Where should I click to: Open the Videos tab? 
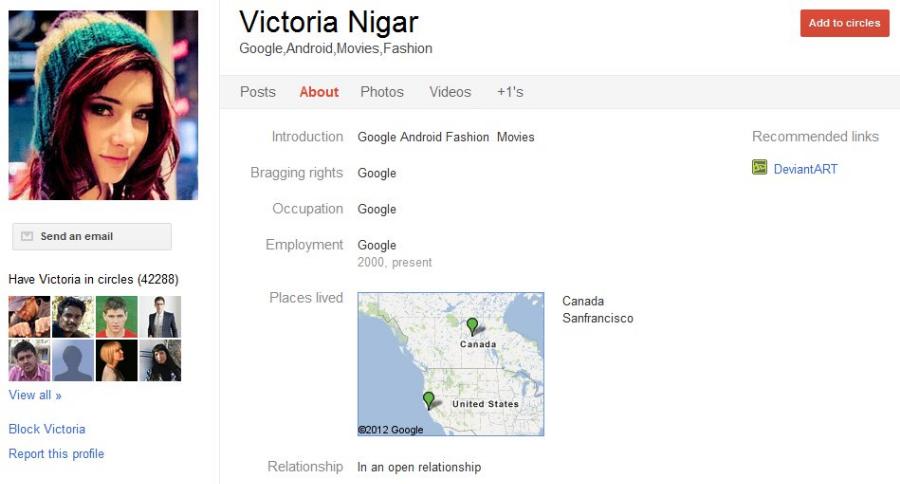point(450,92)
